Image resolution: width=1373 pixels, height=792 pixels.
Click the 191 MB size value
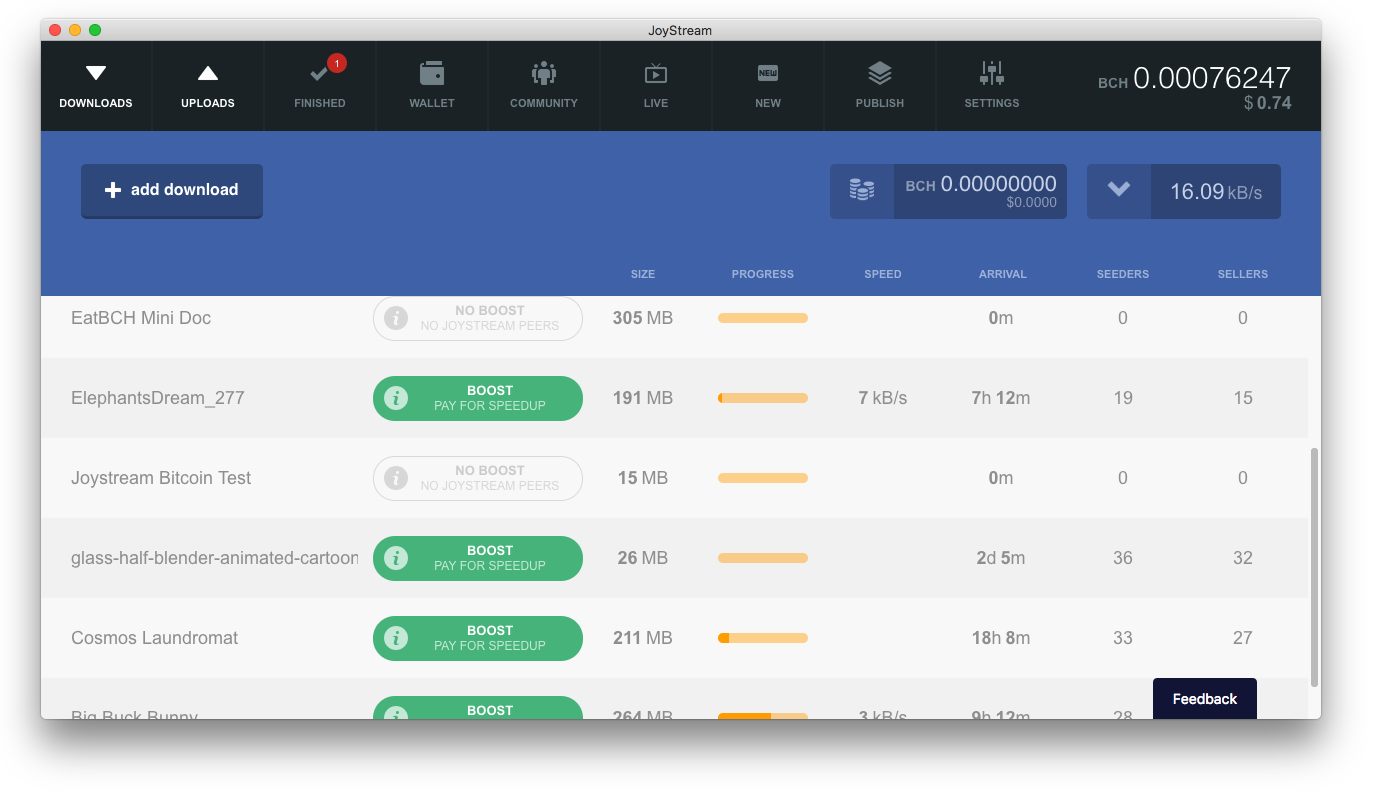point(643,398)
